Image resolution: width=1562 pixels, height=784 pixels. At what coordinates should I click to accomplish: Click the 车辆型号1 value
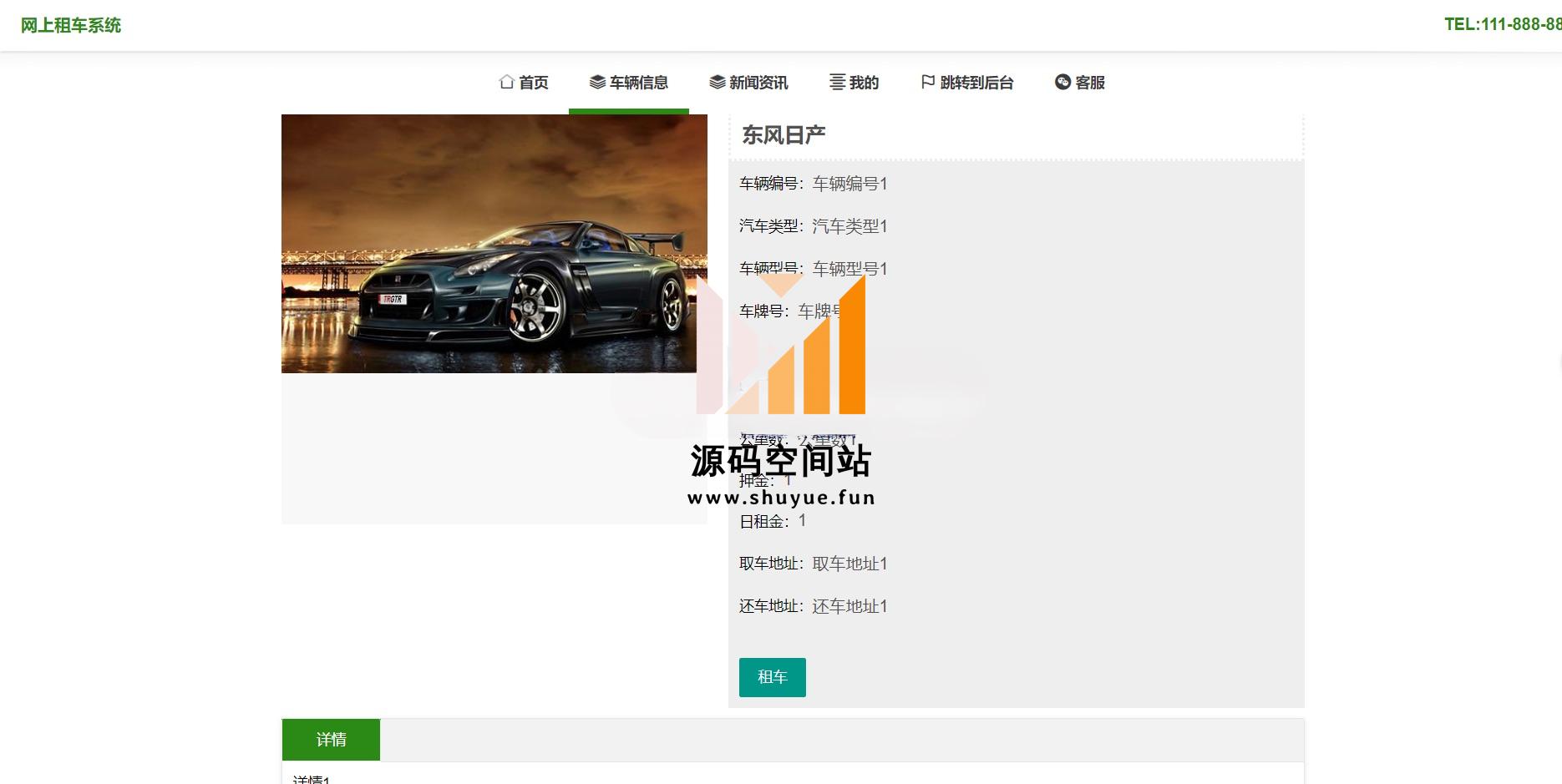coord(849,269)
